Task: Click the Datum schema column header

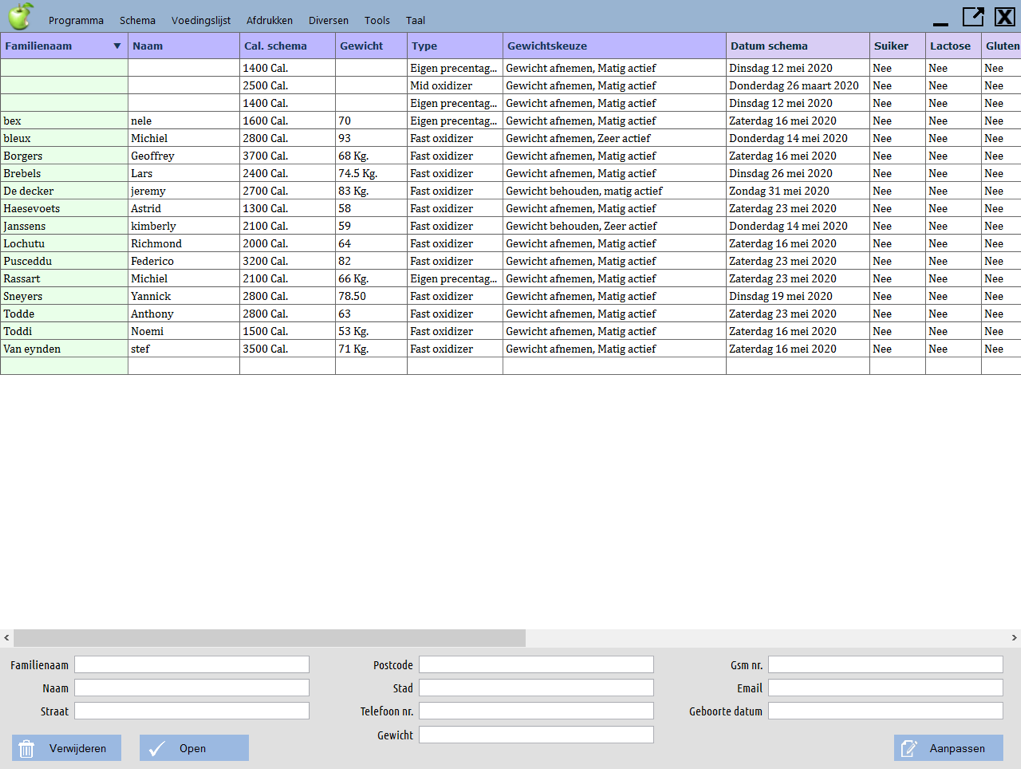Action: point(797,46)
